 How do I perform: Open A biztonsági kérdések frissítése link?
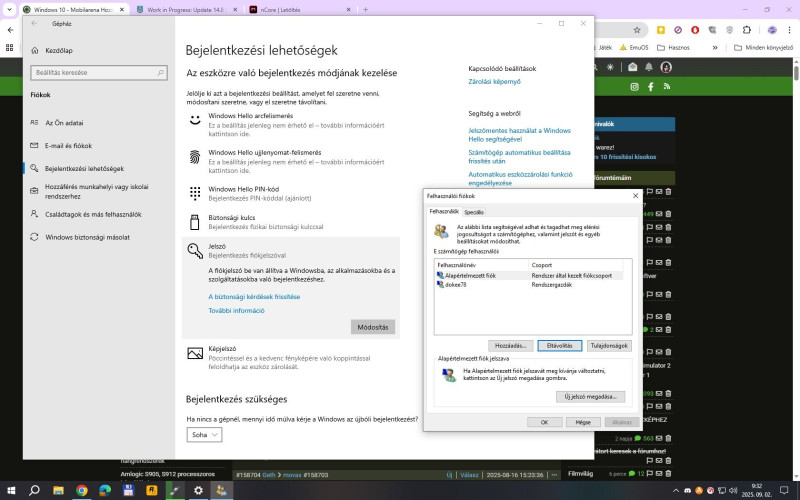254,296
